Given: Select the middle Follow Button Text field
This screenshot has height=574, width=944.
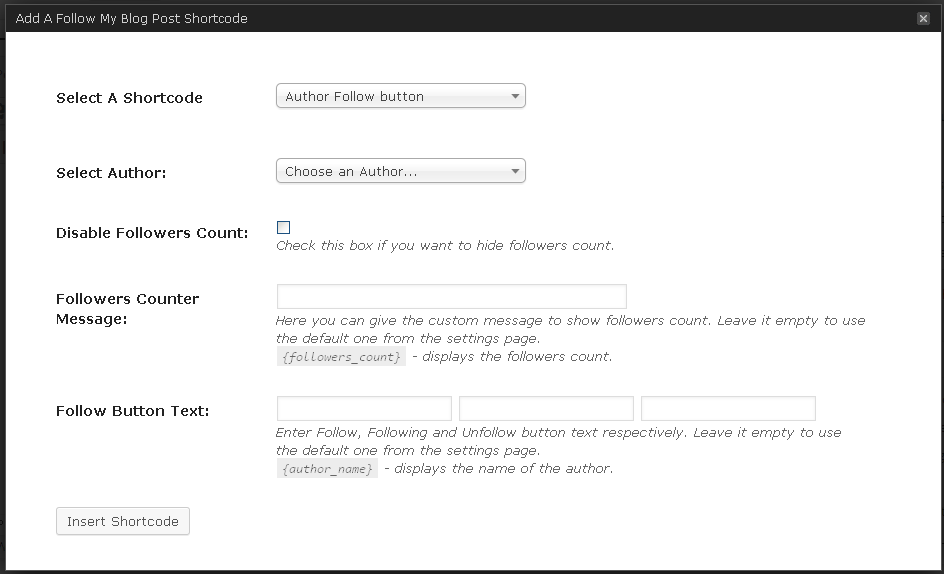Looking at the screenshot, I should click(x=546, y=408).
